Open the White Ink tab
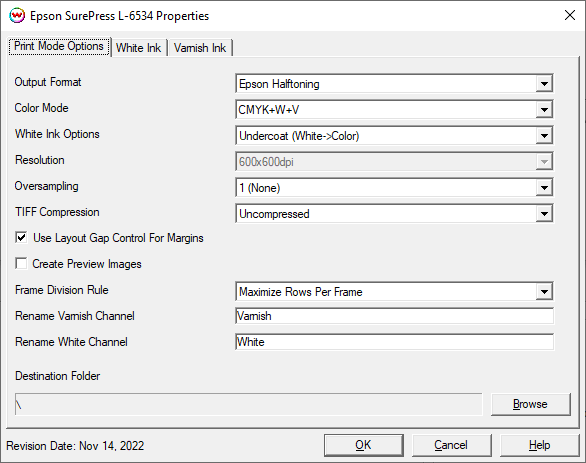Image resolution: width=586 pixels, height=463 pixels. [138, 48]
